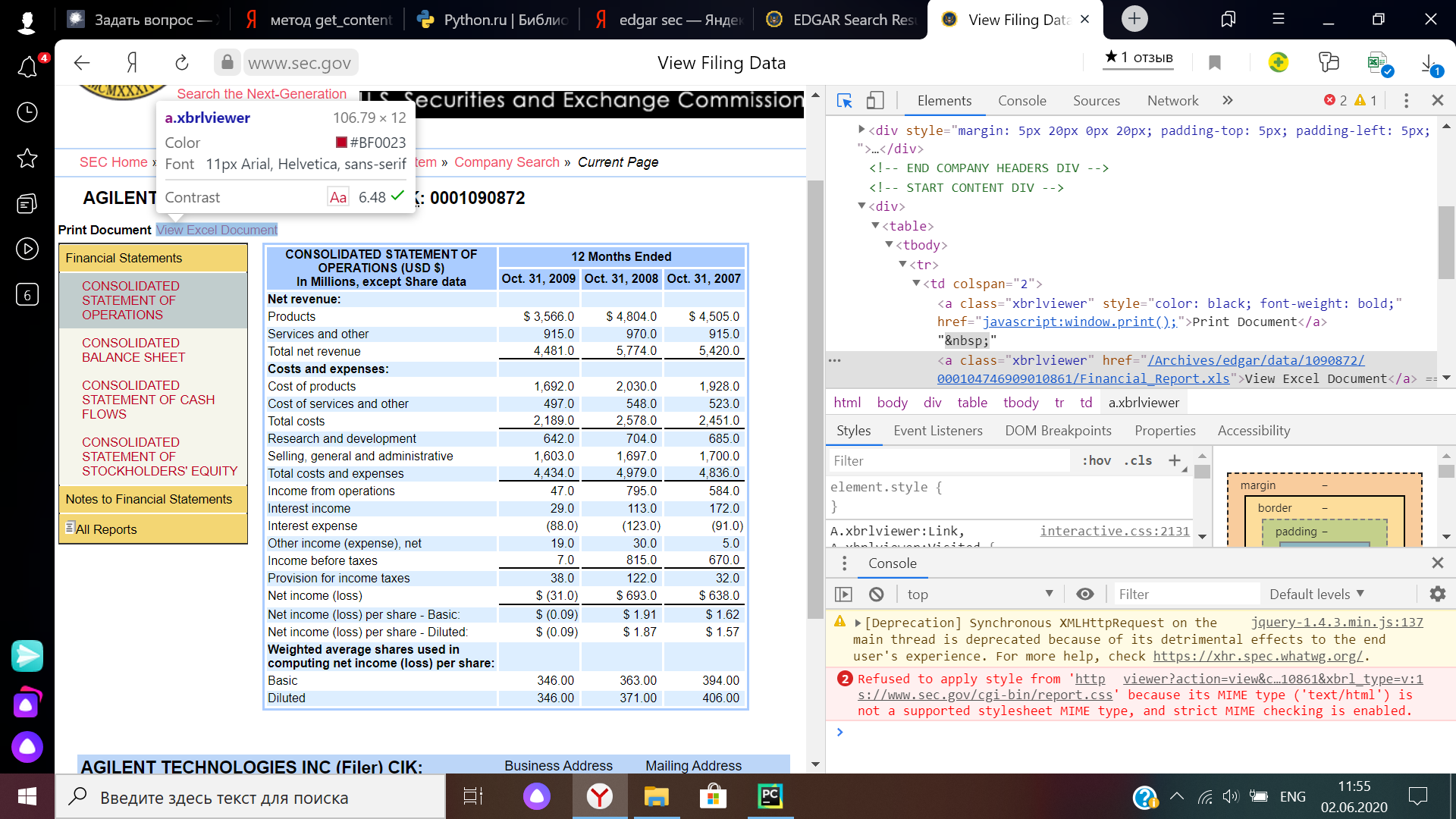This screenshot has height=819, width=1456.
Task: Toggle the DevTools element inspector icon
Action: click(844, 101)
